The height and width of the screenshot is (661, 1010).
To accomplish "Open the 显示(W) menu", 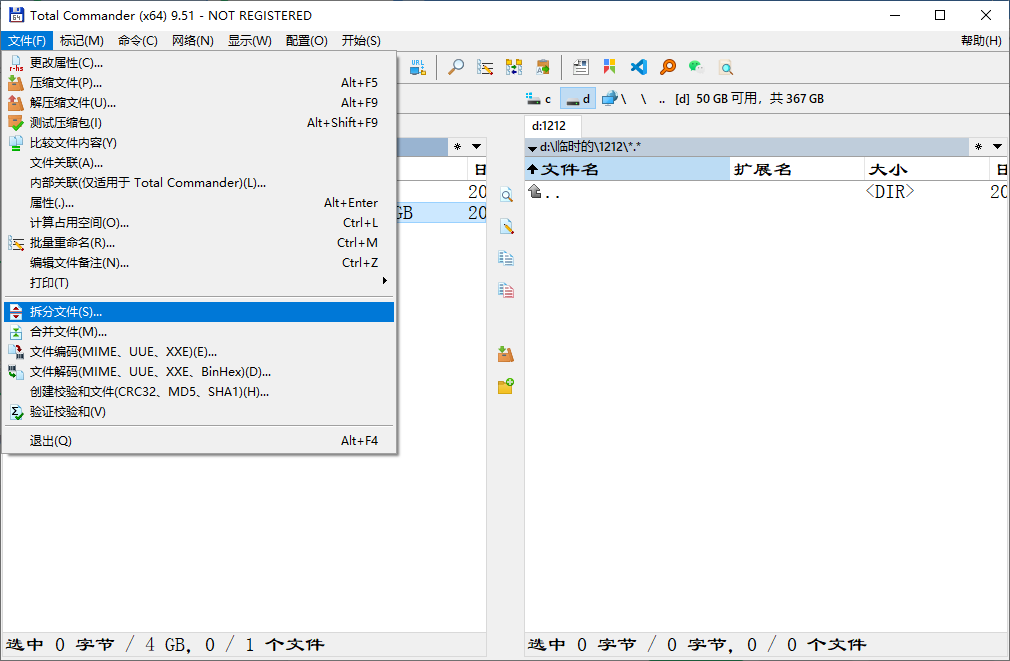I will pos(250,41).
